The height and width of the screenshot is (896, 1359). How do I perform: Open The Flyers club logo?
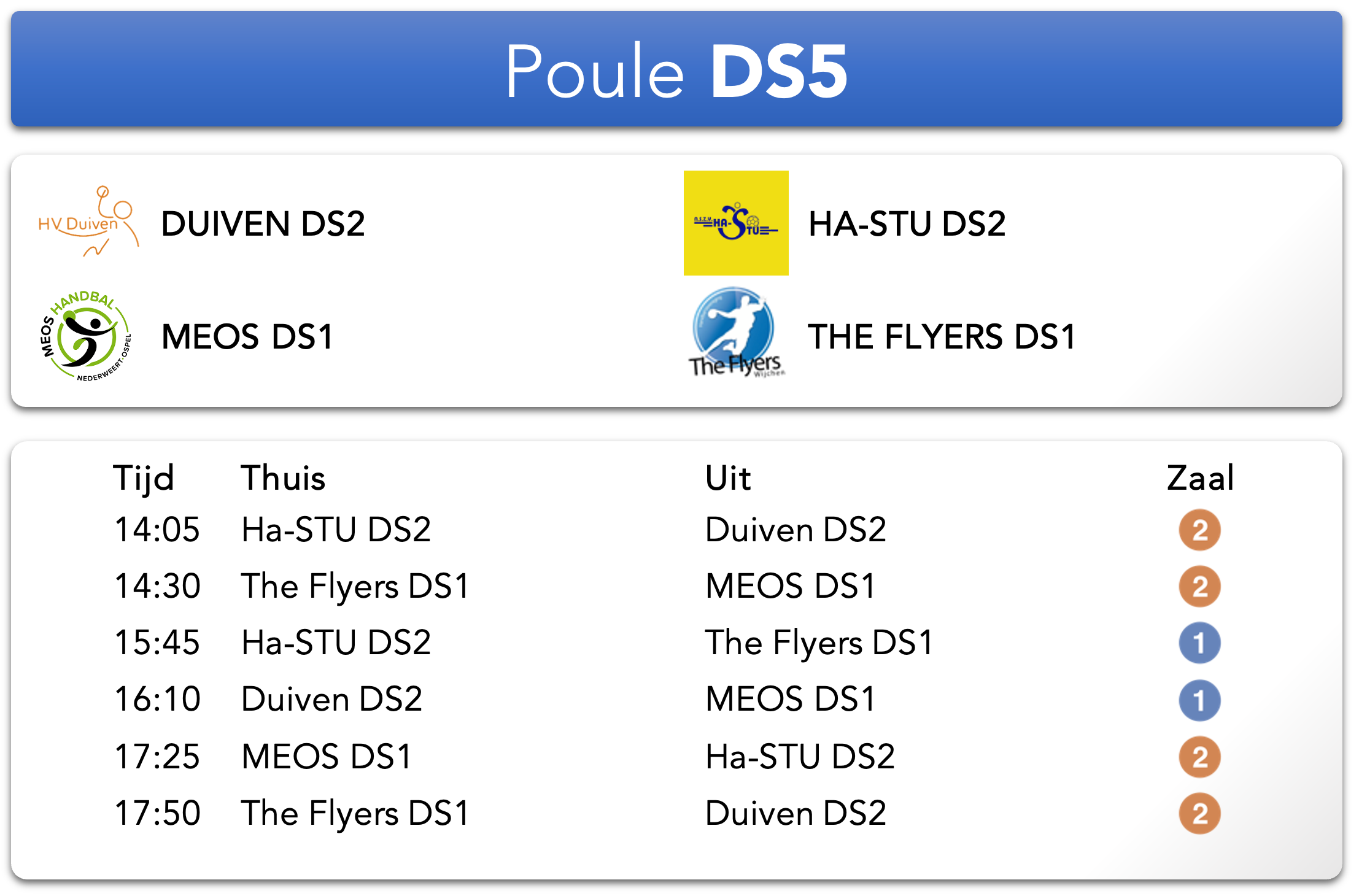coord(736,333)
